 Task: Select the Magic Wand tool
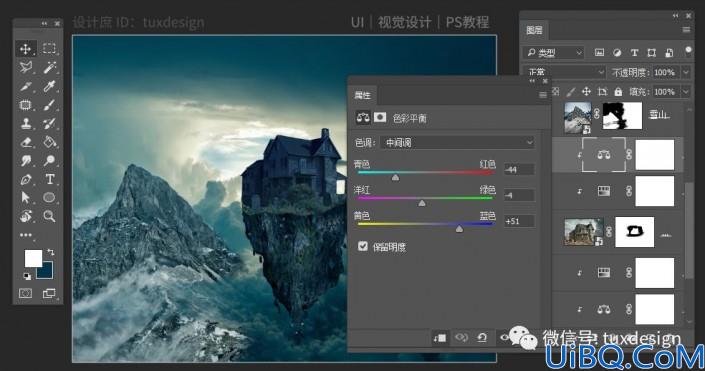[x=49, y=67]
